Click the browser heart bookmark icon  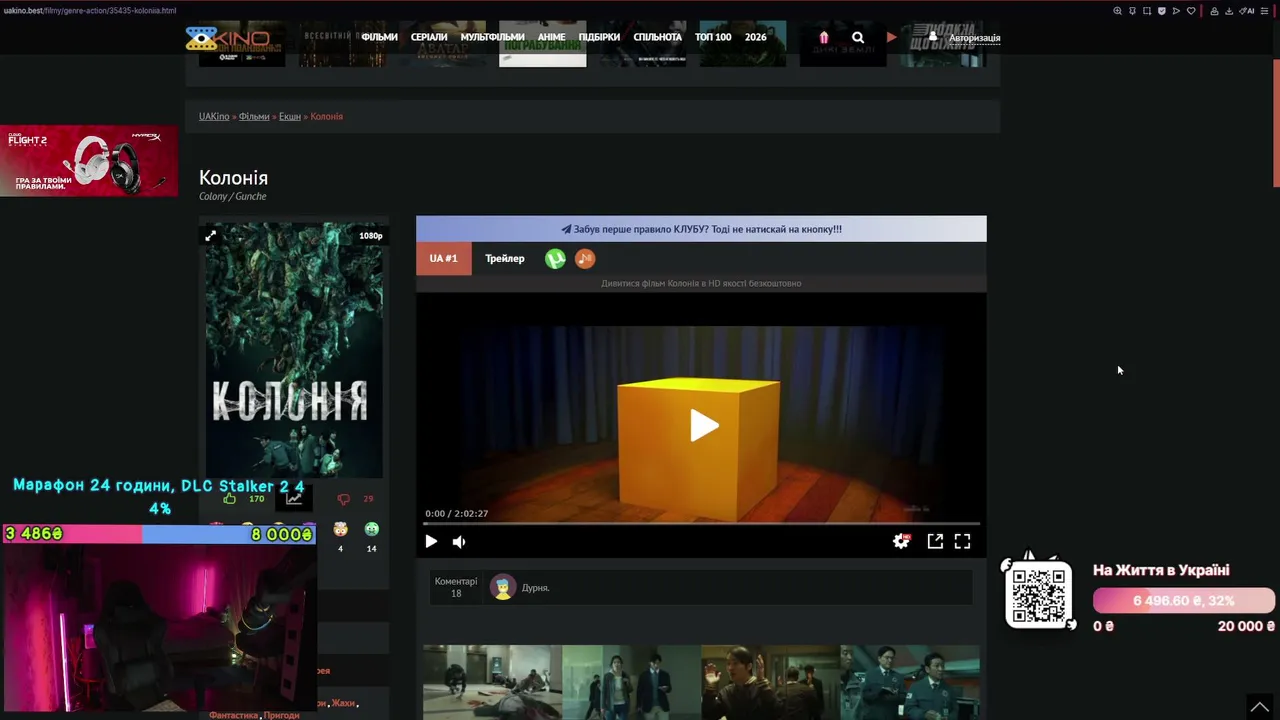pos(1191,11)
